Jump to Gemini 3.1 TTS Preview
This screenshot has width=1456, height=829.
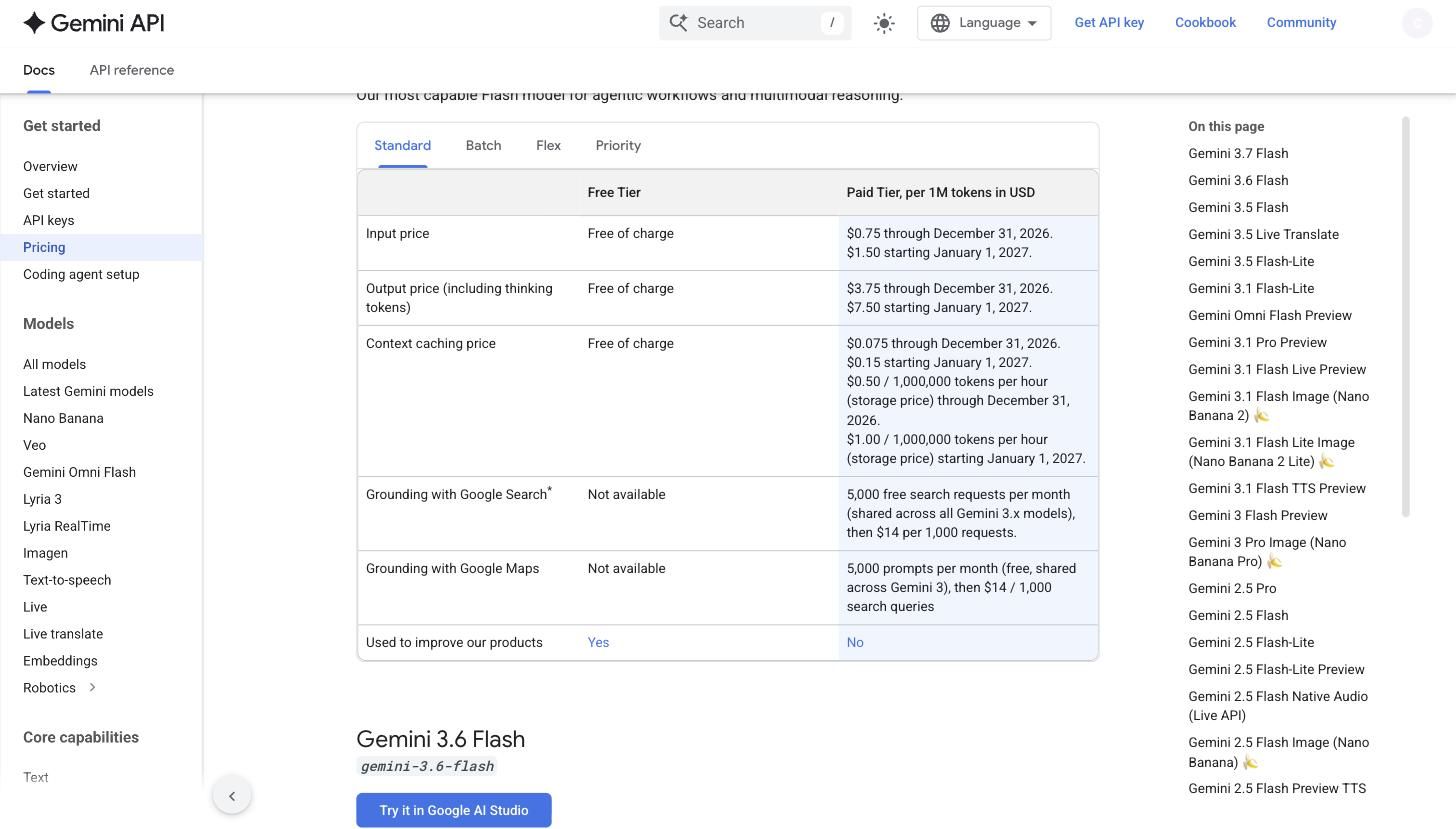[1277, 488]
